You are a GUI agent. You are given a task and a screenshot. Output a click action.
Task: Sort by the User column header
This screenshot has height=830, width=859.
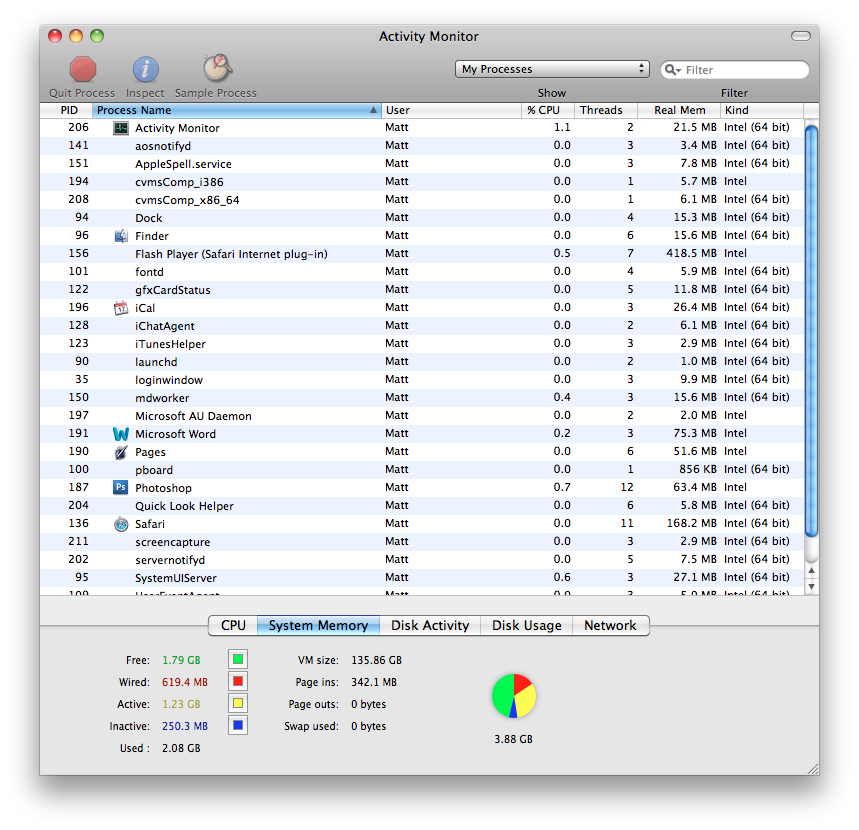pos(451,110)
